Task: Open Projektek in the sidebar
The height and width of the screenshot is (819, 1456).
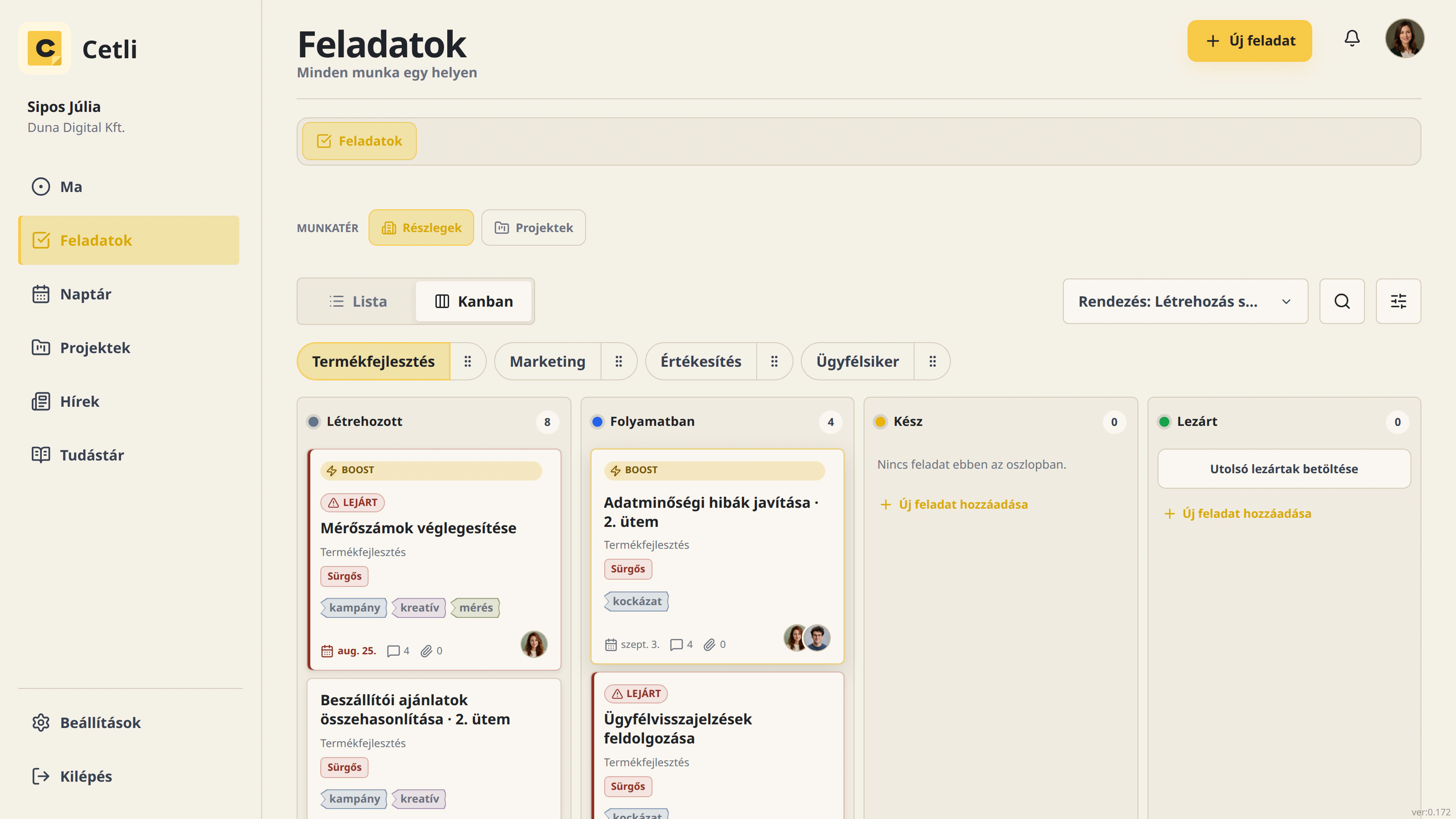Action: pyautogui.click(x=129, y=348)
